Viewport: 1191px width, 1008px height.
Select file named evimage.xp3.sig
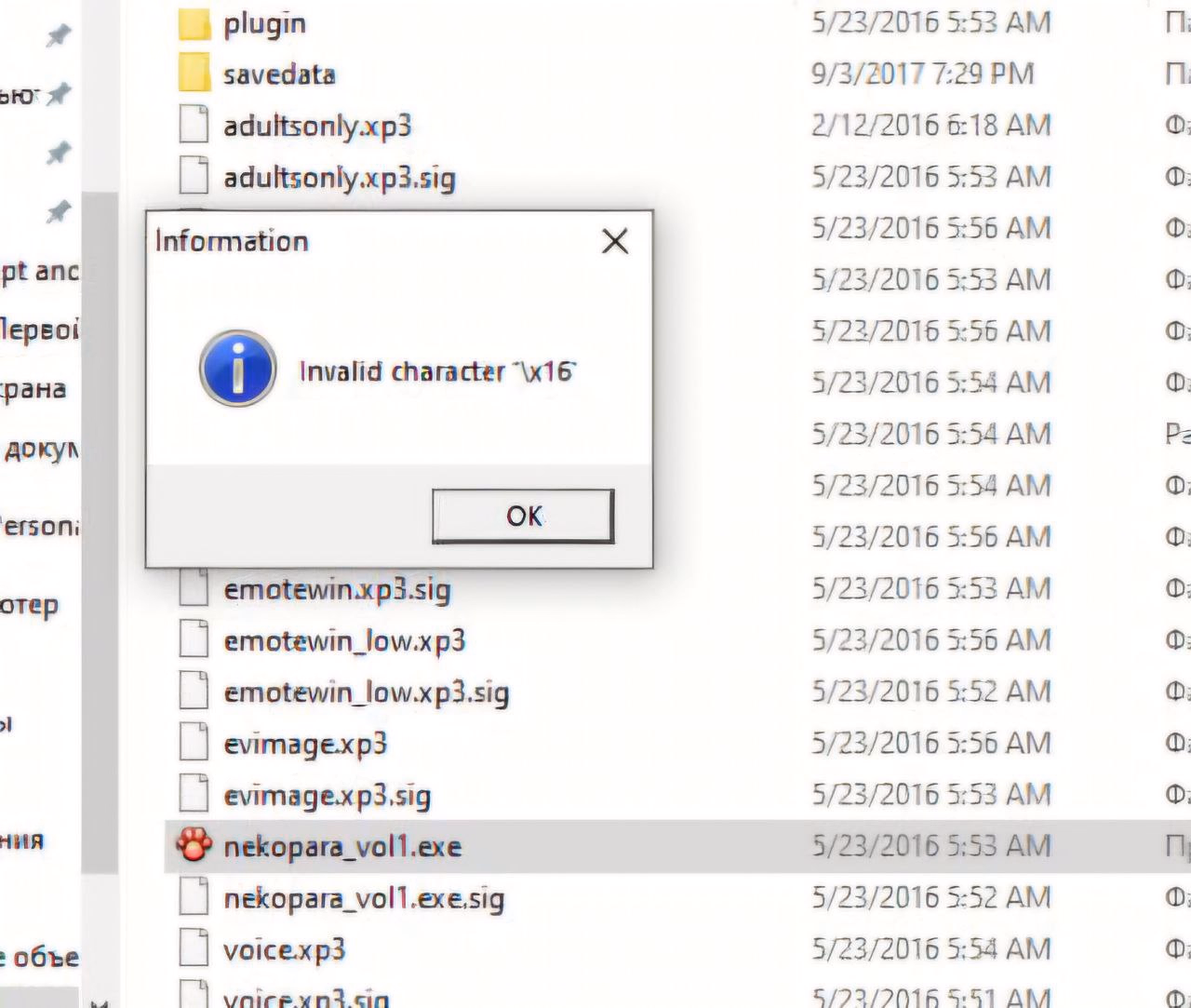(x=328, y=796)
